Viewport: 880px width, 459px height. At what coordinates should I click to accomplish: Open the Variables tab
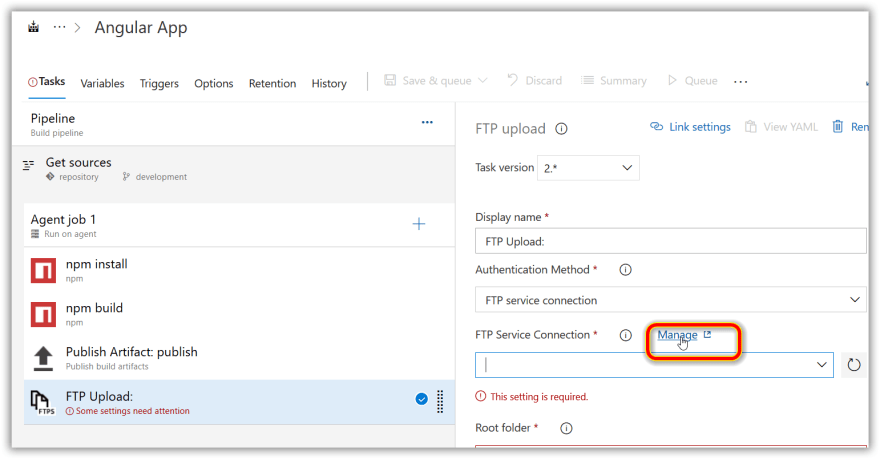pyautogui.click(x=102, y=83)
